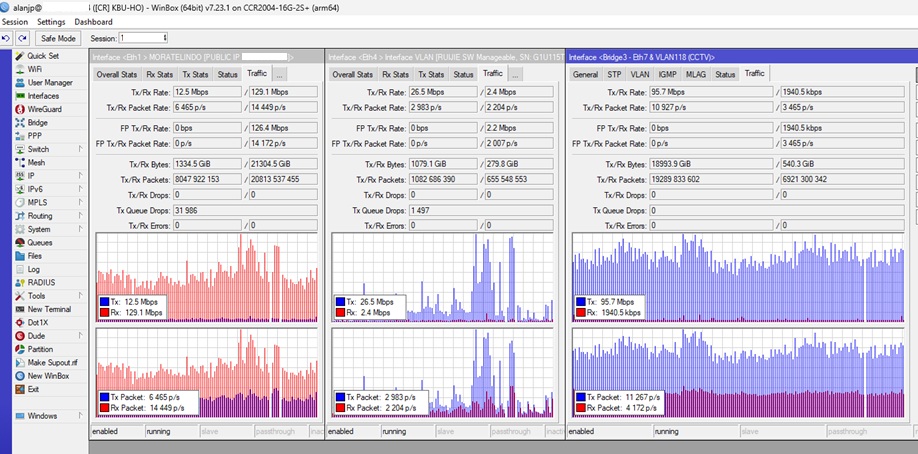Click Make Supout.rif sidebar item
The height and width of the screenshot is (454, 918).
coord(46,363)
